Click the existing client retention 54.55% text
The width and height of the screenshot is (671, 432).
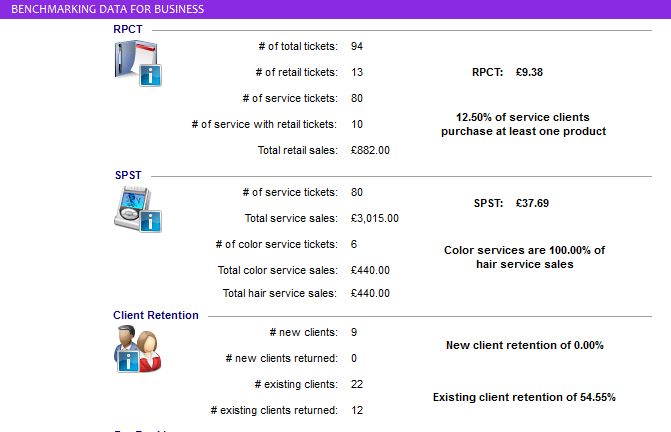click(524, 397)
